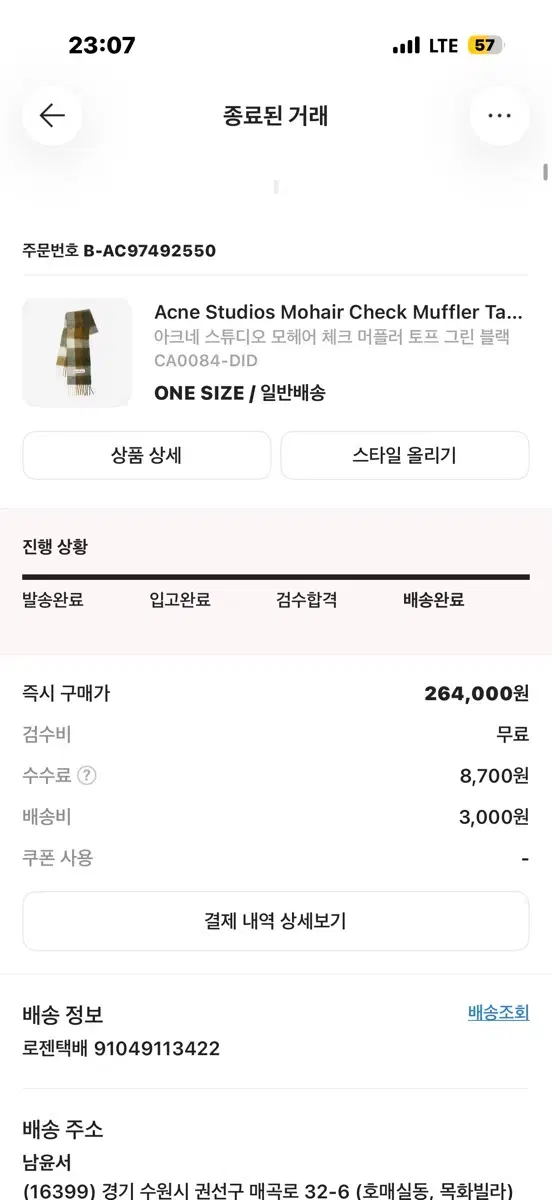Select the 발송완료 progress step

point(53,600)
